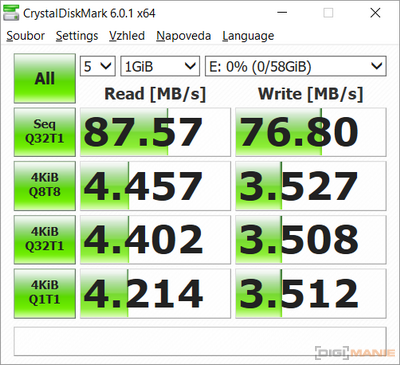Image resolution: width=400 pixels, height=365 pixels.
Task: Close the CrystalDiskMark window
Action: pyautogui.click(x=375, y=13)
